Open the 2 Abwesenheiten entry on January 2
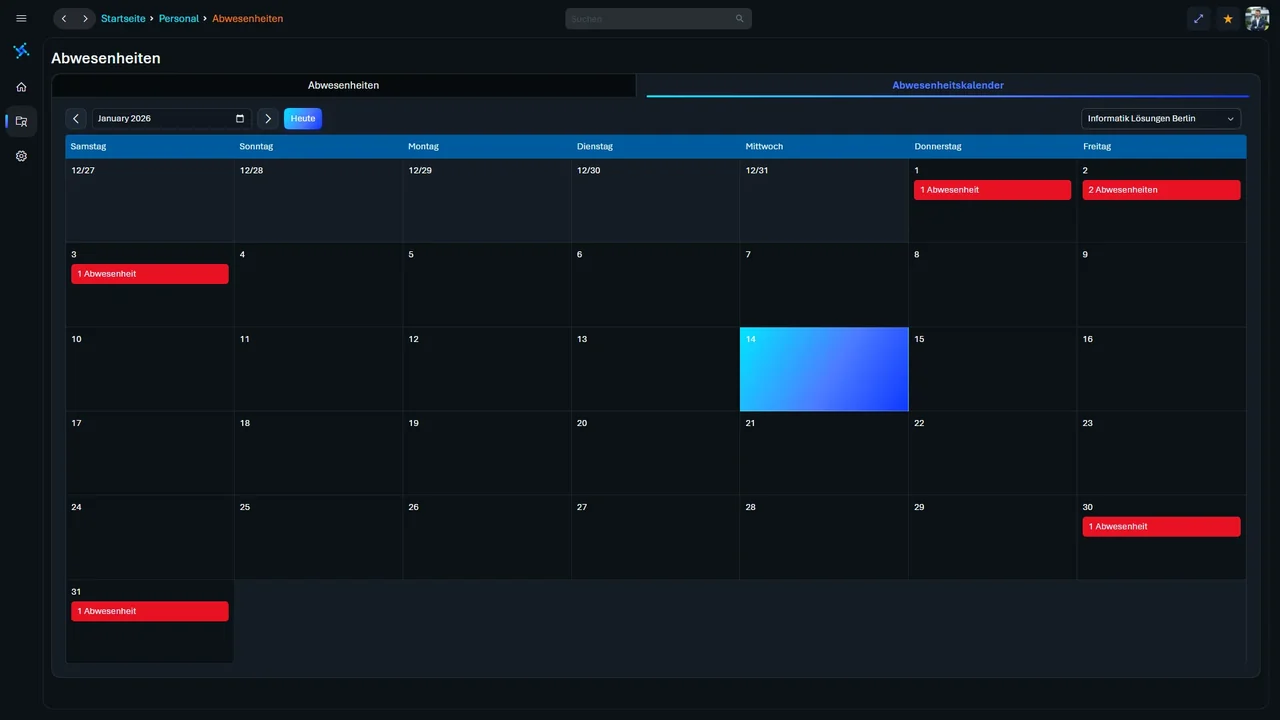Screen dimensions: 1280x720 point(1161,190)
